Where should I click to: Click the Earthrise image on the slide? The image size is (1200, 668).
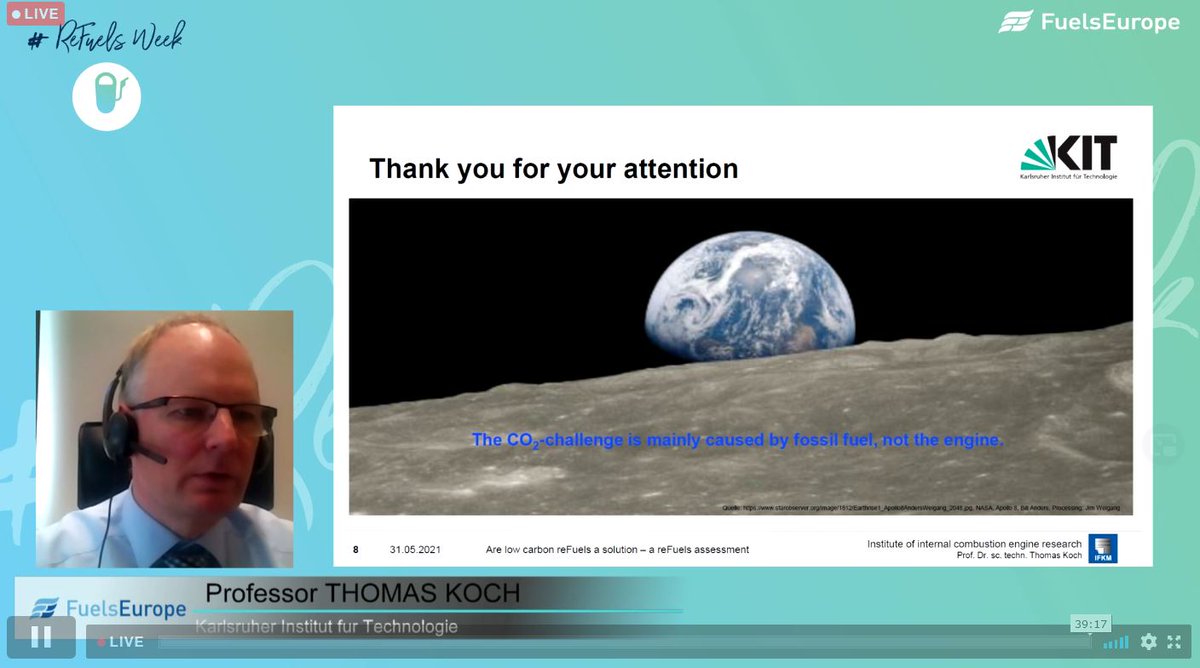pyautogui.click(x=741, y=356)
